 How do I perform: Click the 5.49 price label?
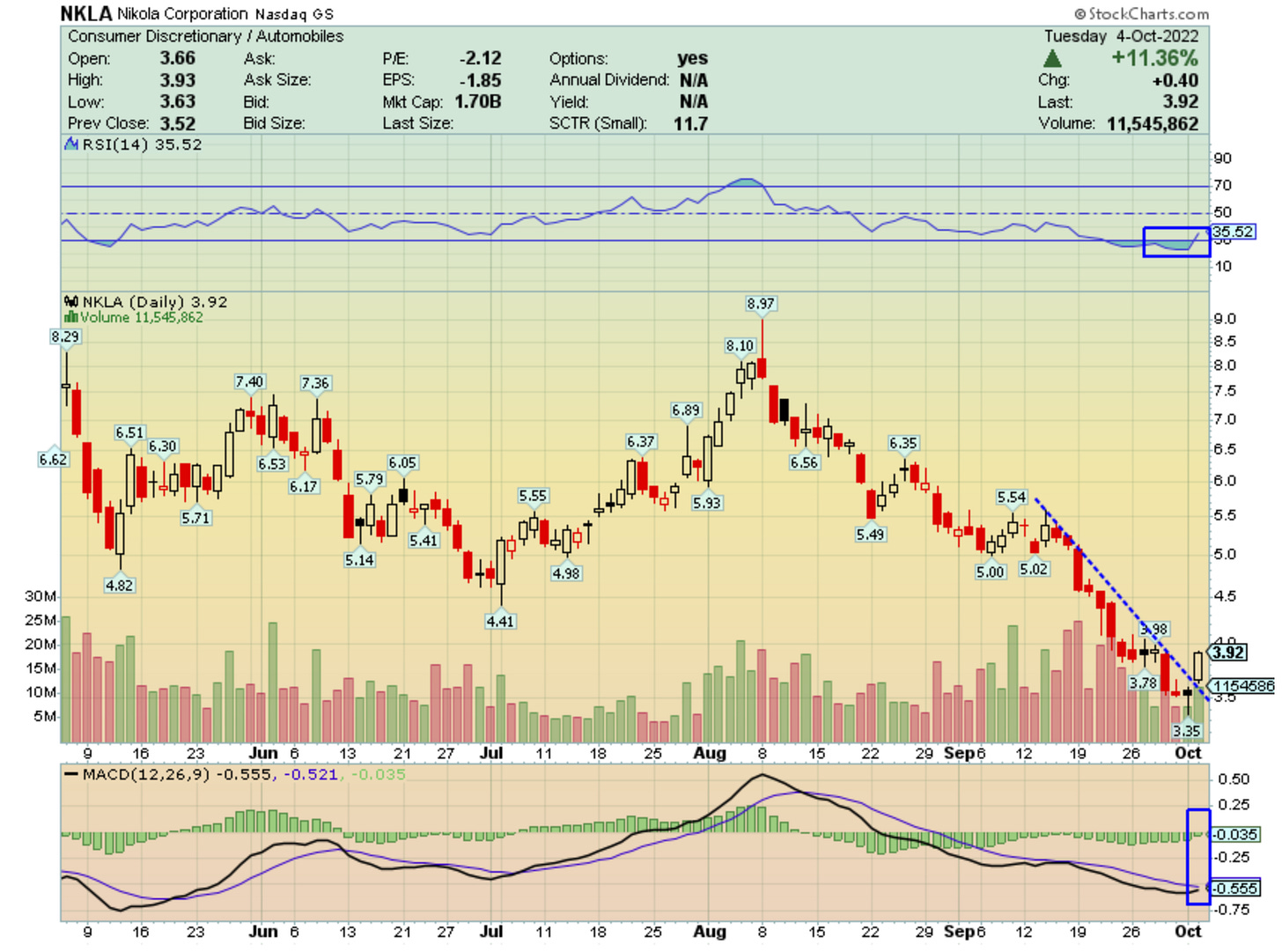[x=870, y=534]
